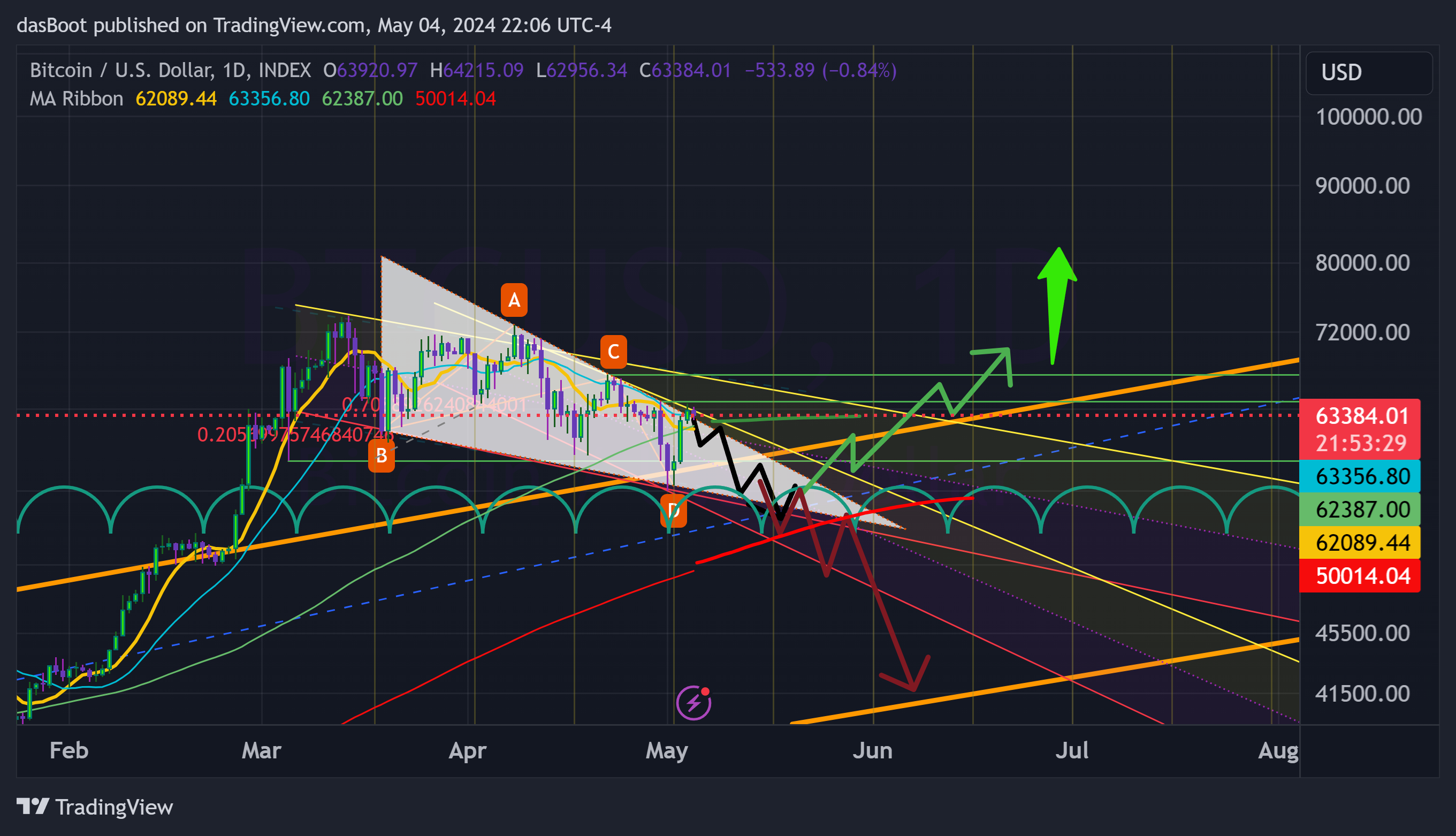Click the bright green upward arrow drawing
Image resolution: width=1456 pixels, height=836 pixels.
click(1057, 306)
